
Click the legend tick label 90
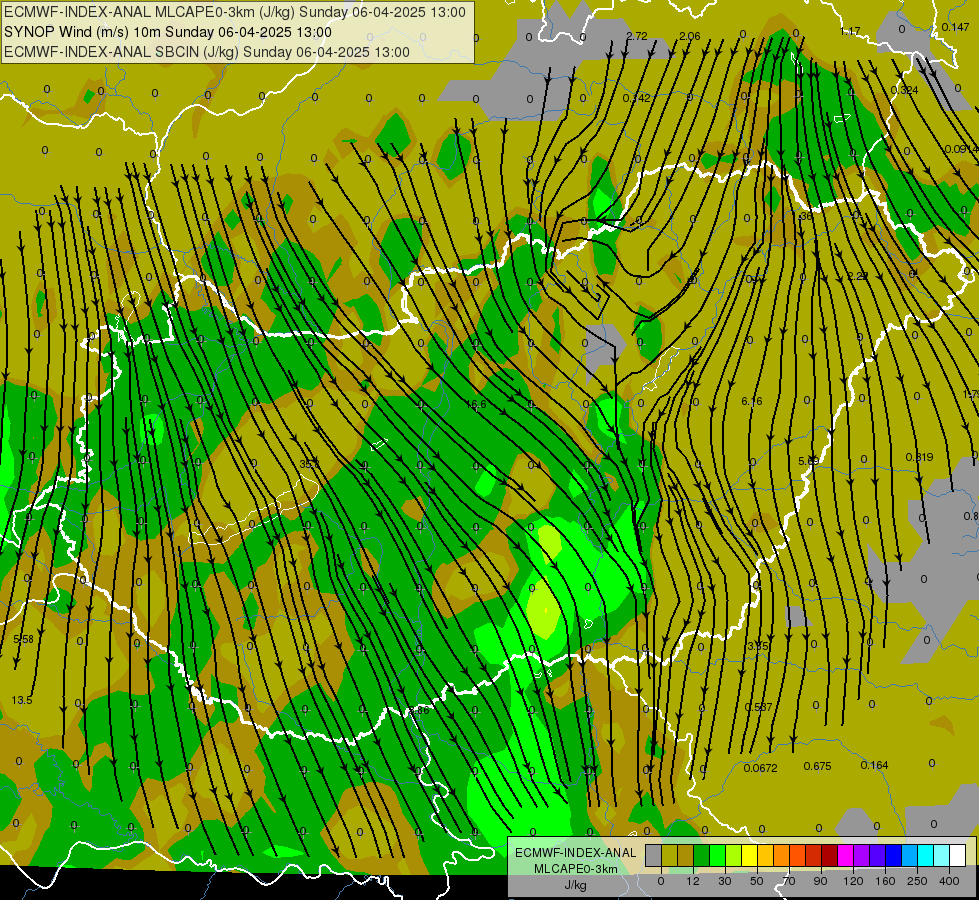(x=820, y=881)
